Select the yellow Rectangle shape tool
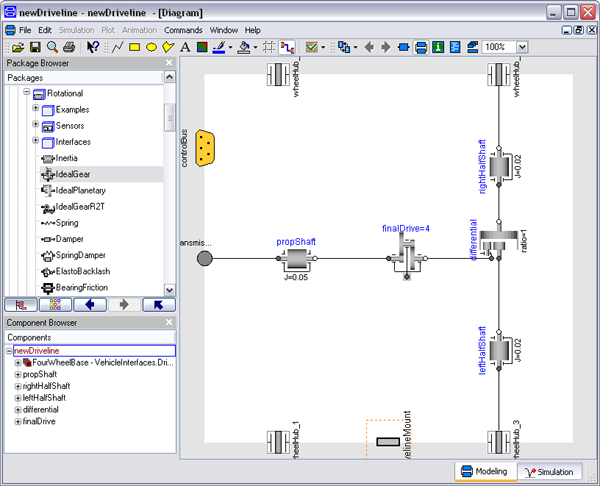This screenshot has height=486, width=600. click(x=135, y=47)
